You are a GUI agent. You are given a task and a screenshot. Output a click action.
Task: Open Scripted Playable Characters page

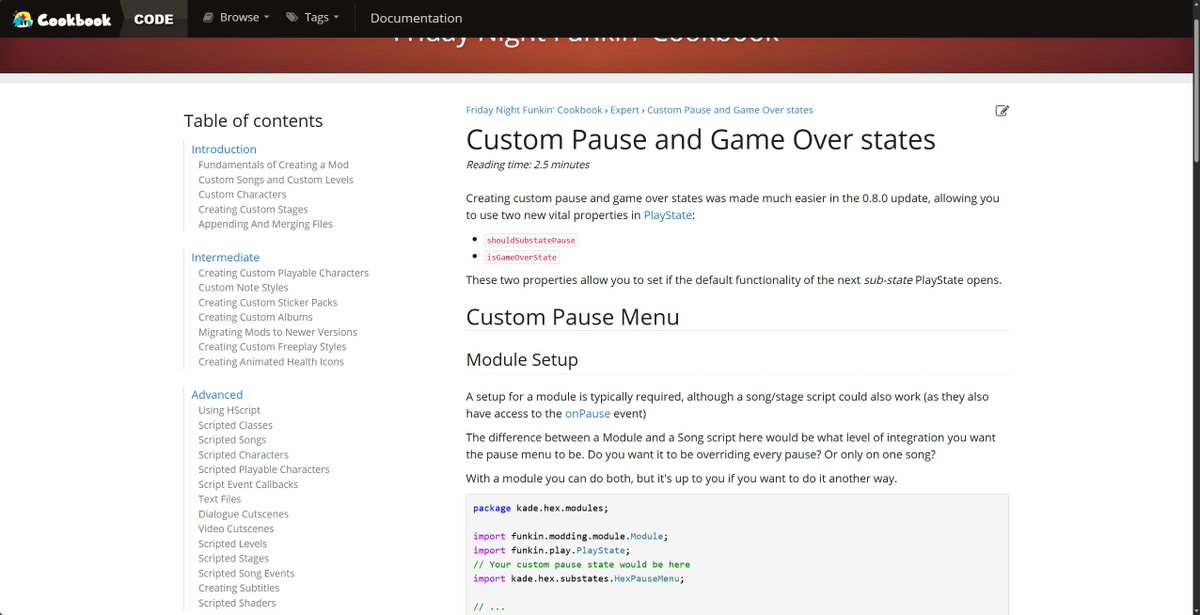[264, 470]
